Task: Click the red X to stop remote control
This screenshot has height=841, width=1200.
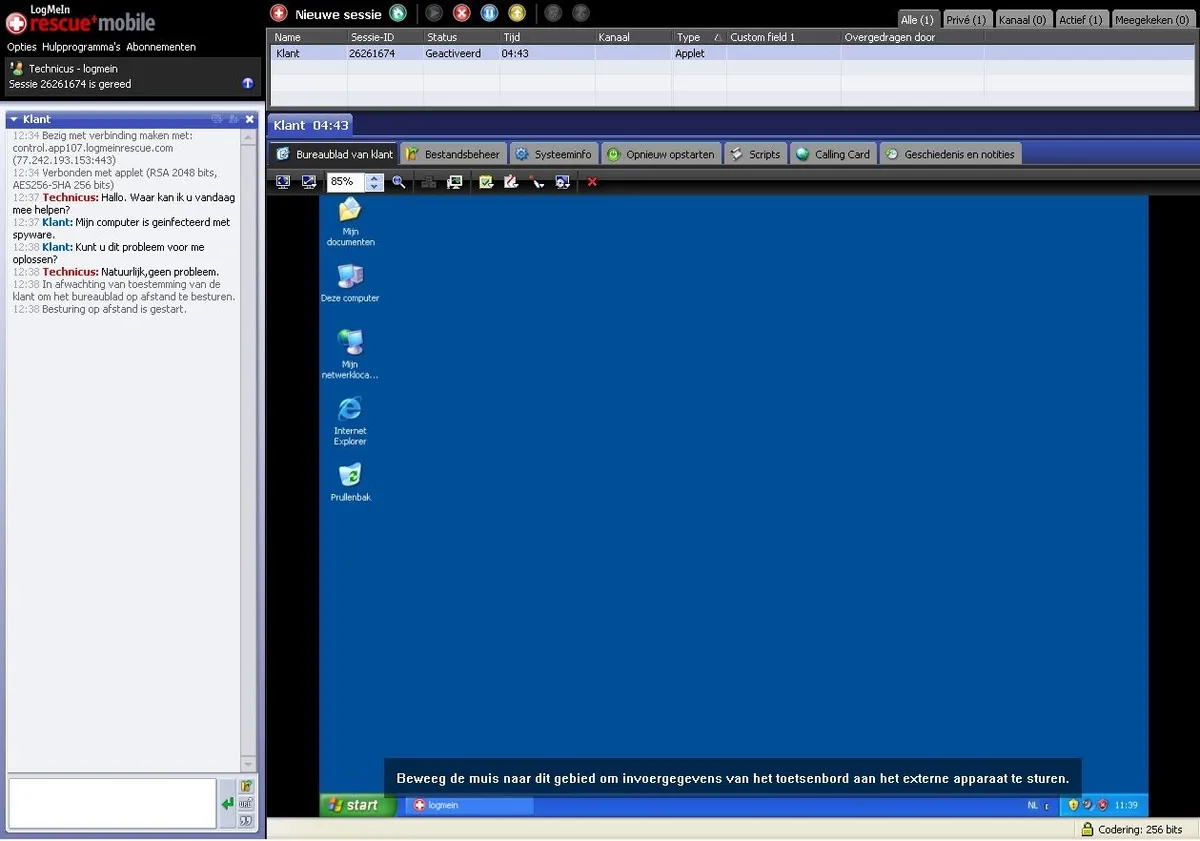Action: [592, 182]
